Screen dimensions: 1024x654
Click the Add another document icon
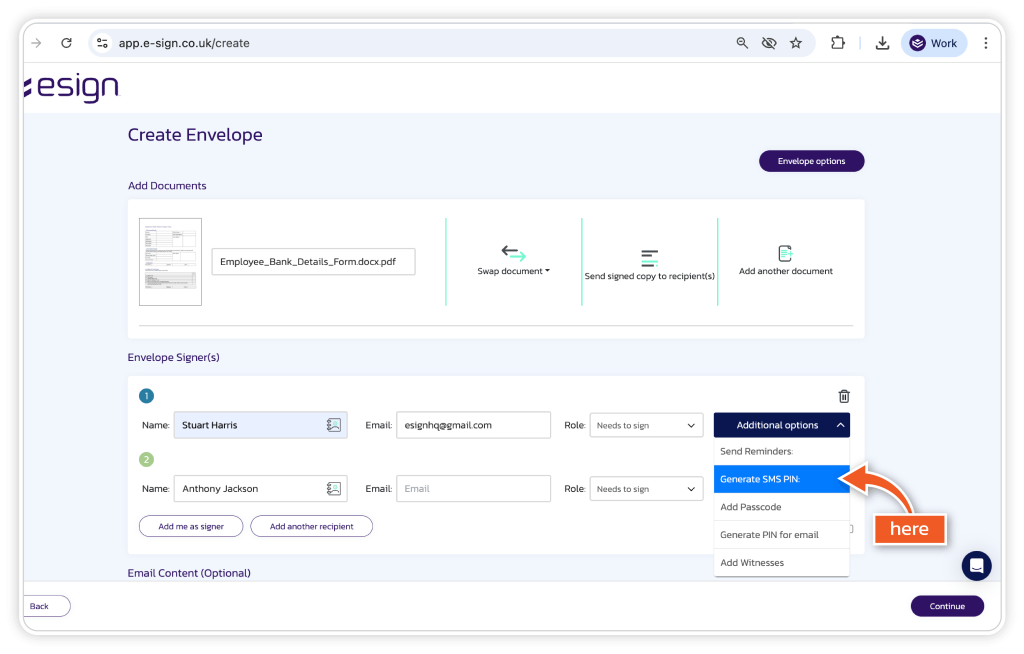(x=785, y=254)
